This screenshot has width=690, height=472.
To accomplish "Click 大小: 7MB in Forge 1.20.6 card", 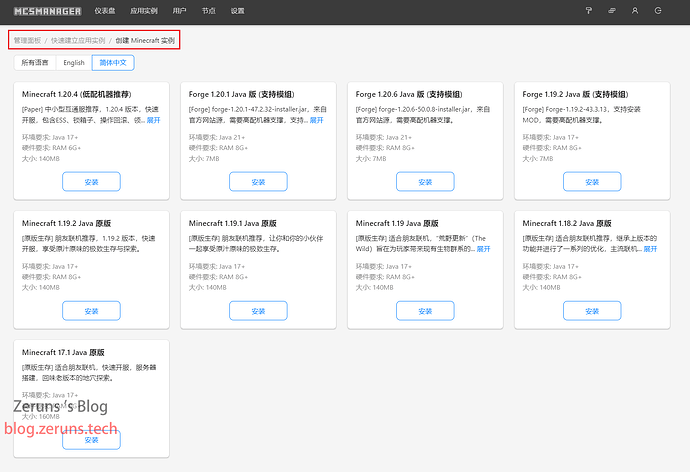I will point(371,158).
